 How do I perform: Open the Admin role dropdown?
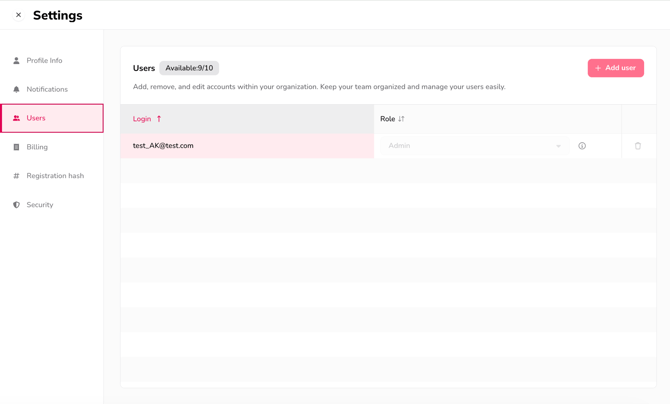(x=474, y=146)
